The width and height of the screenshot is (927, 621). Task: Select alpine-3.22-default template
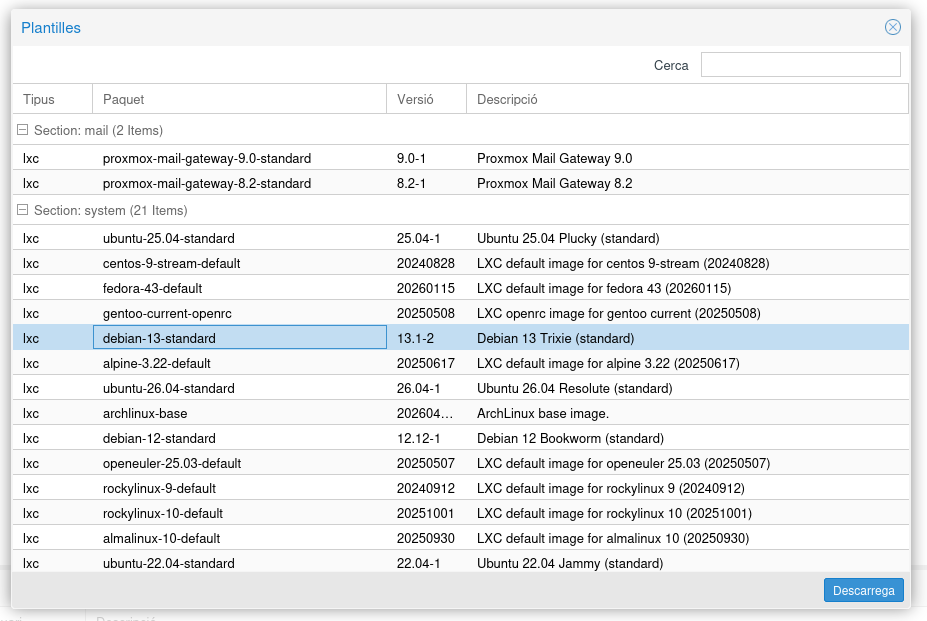click(157, 363)
